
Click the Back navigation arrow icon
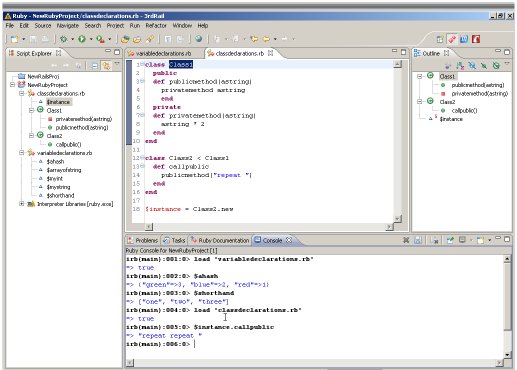tap(266, 39)
